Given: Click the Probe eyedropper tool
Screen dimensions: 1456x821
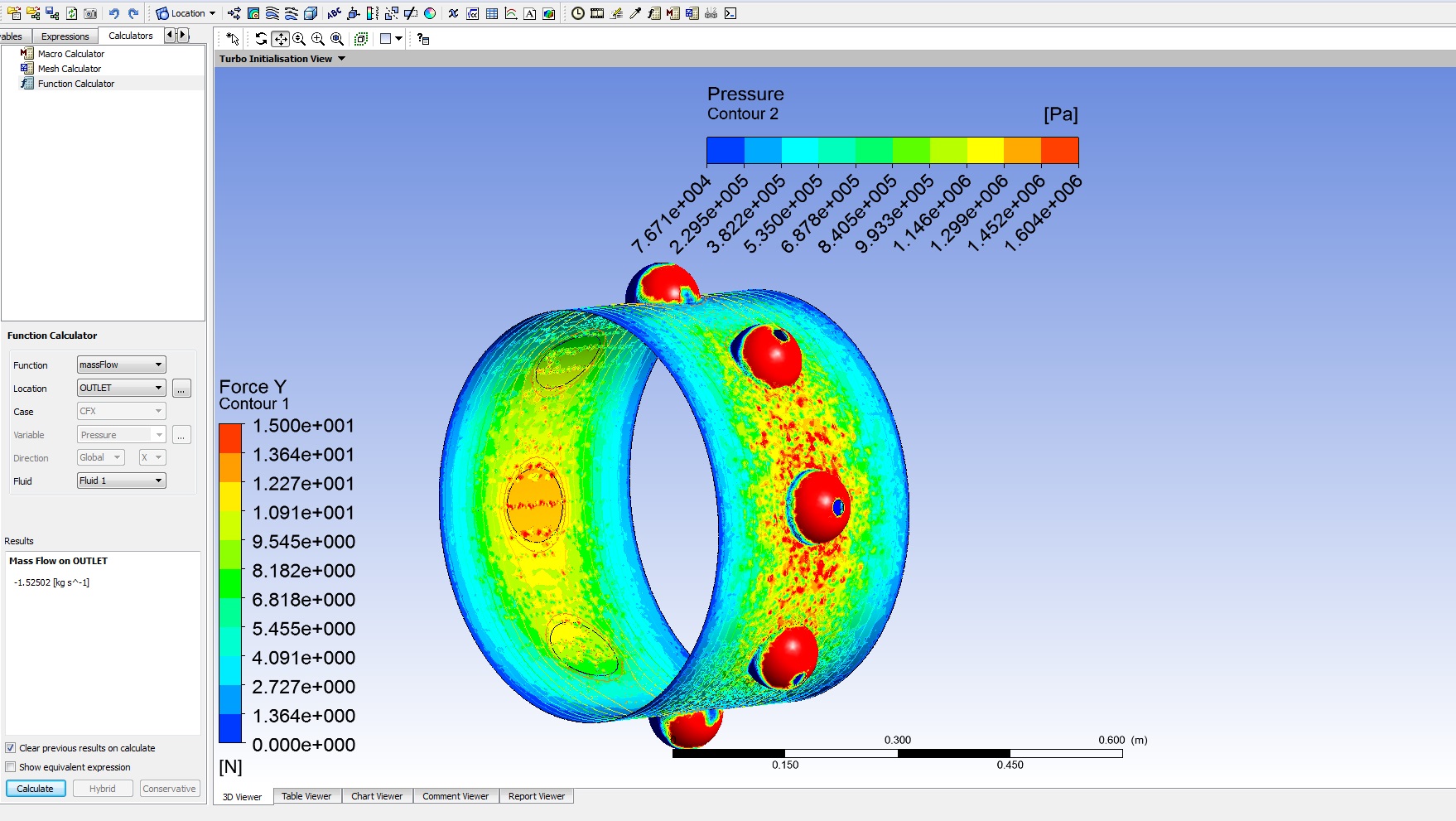Looking at the screenshot, I should click(x=635, y=13).
